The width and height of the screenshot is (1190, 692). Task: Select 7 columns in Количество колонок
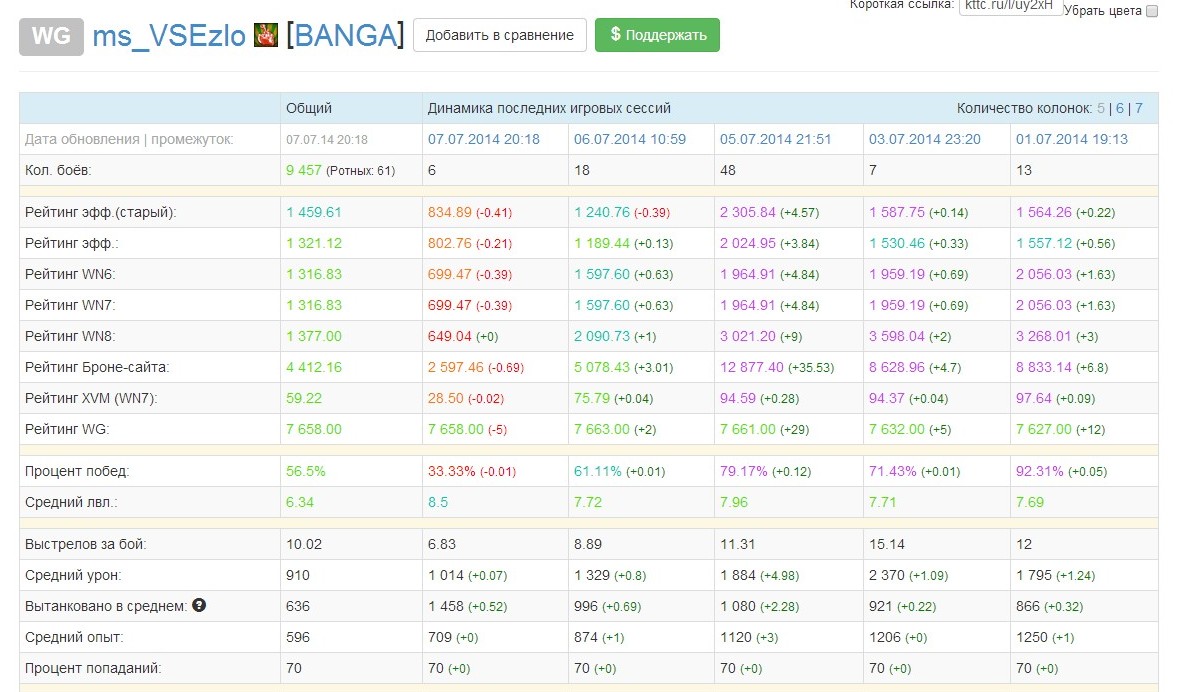(x=1139, y=108)
